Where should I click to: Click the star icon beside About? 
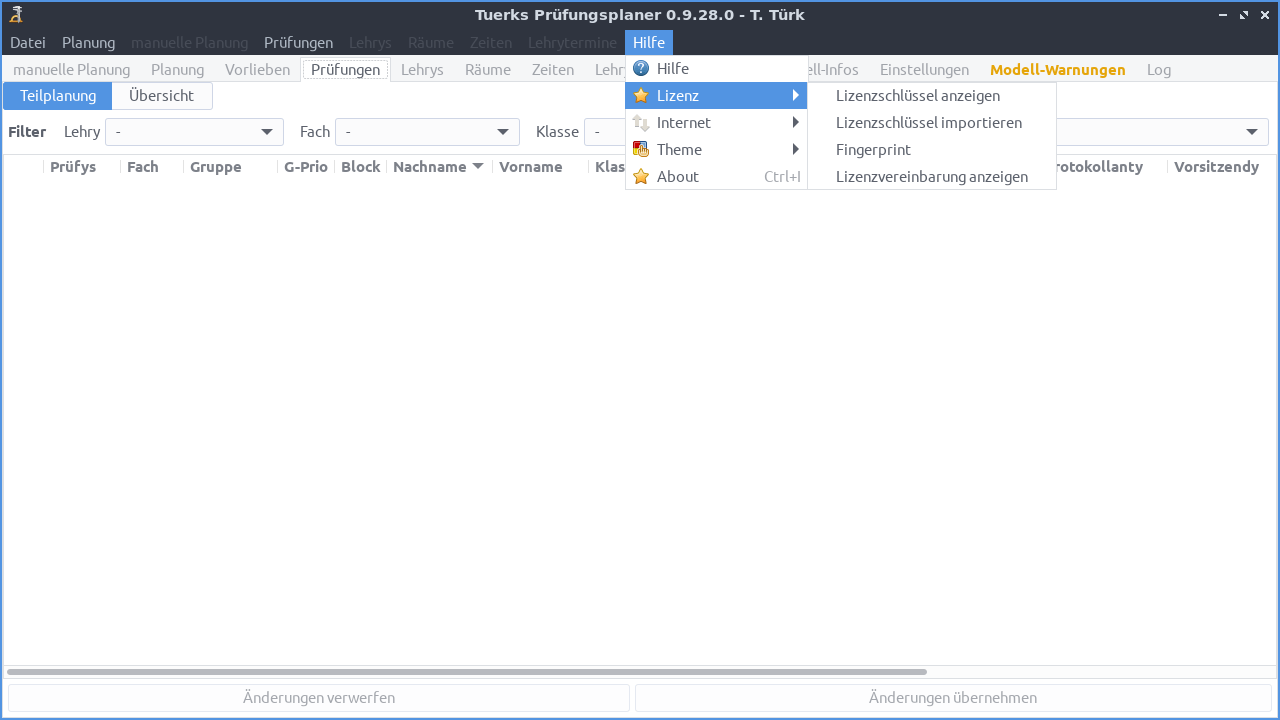pyautogui.click(x=641, y=177)
